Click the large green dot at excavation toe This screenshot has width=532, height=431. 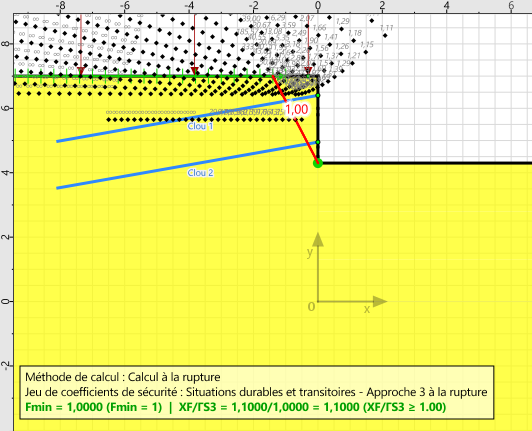pos(318,163)
